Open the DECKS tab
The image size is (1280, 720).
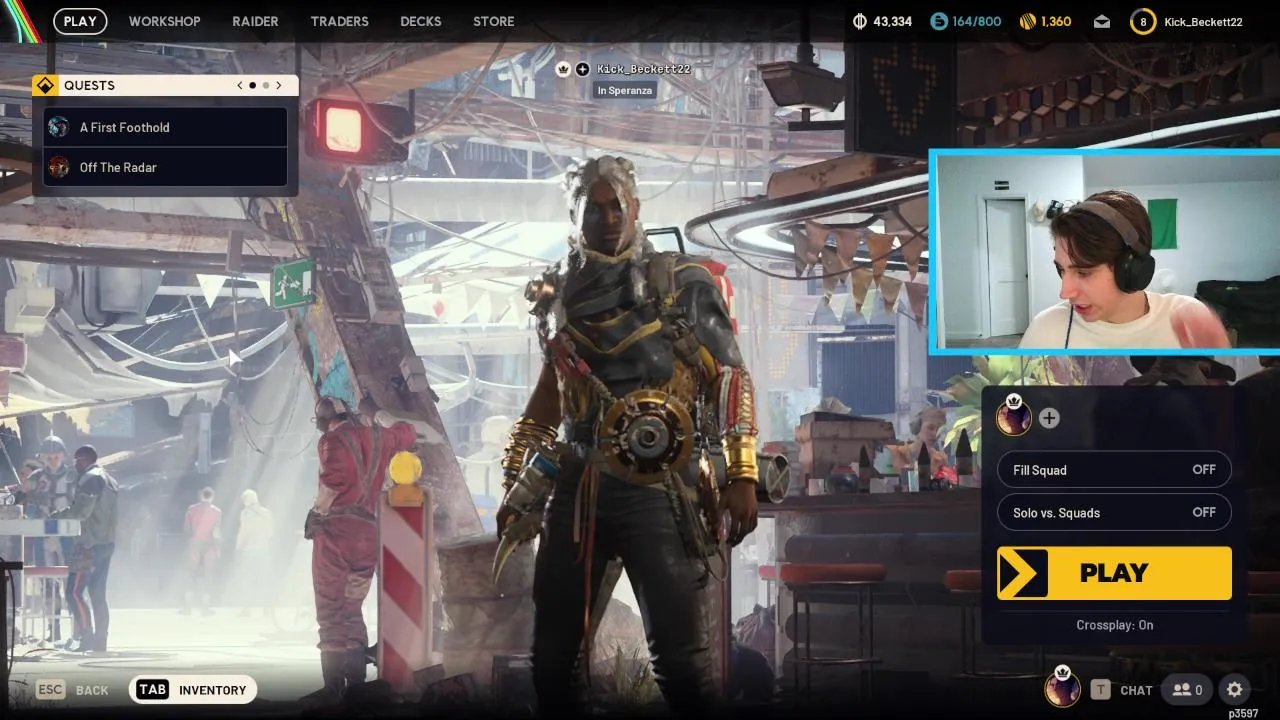pyautogui.click(x=420, y=21)
